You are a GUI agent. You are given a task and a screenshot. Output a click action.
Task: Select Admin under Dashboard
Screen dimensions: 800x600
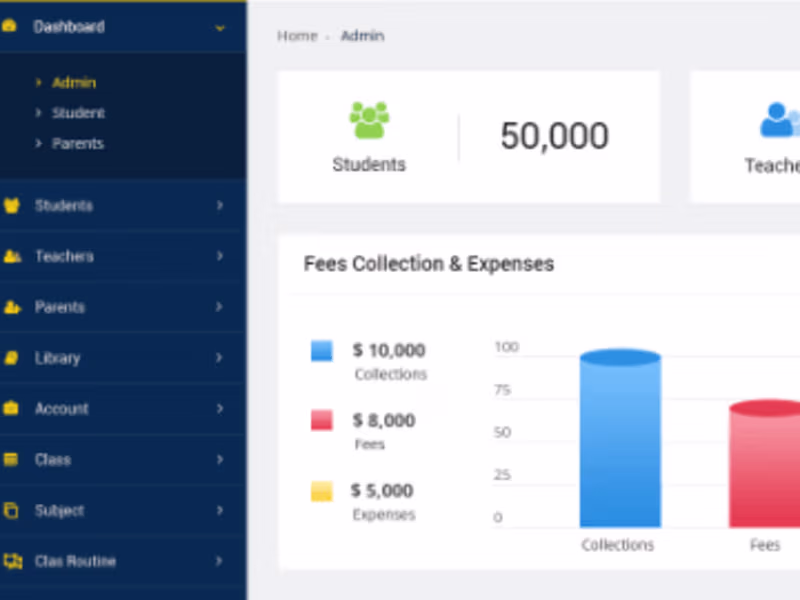(x=74, y=83)
